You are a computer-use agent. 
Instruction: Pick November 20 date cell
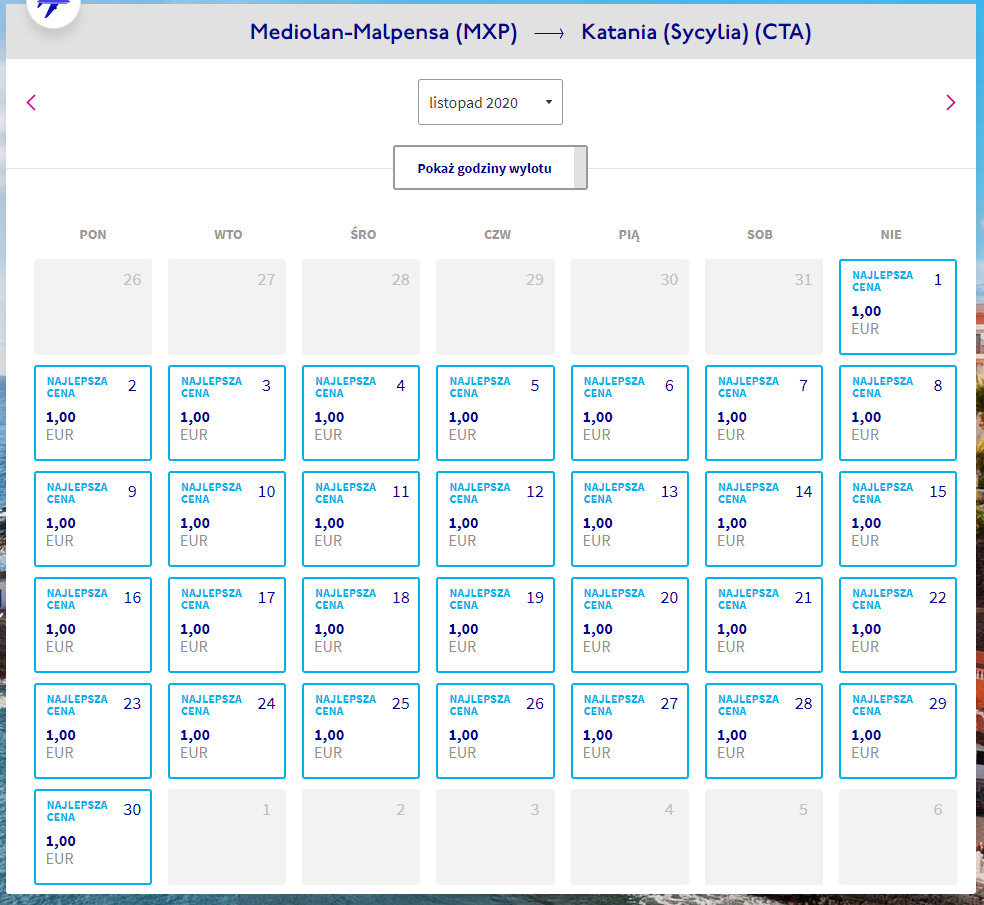[629, 625]
